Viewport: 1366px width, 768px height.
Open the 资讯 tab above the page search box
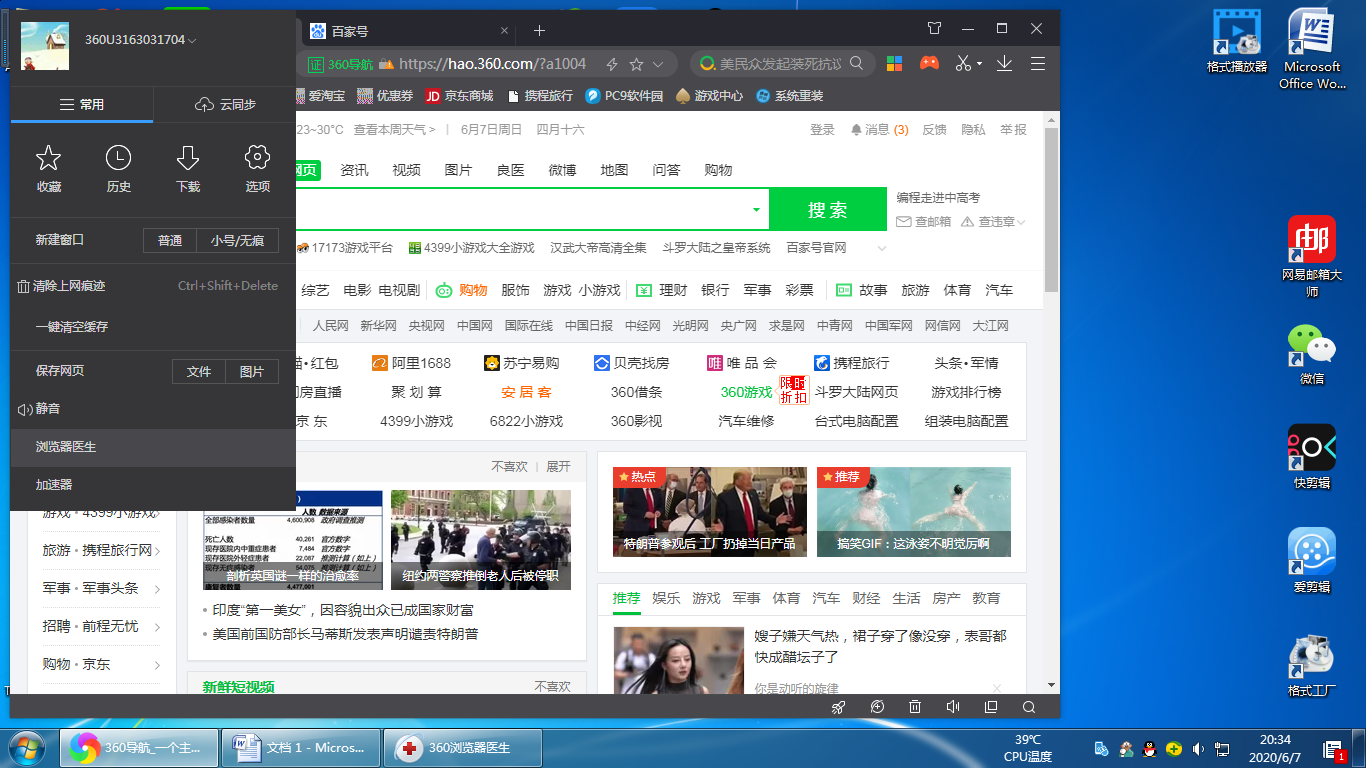354,170
